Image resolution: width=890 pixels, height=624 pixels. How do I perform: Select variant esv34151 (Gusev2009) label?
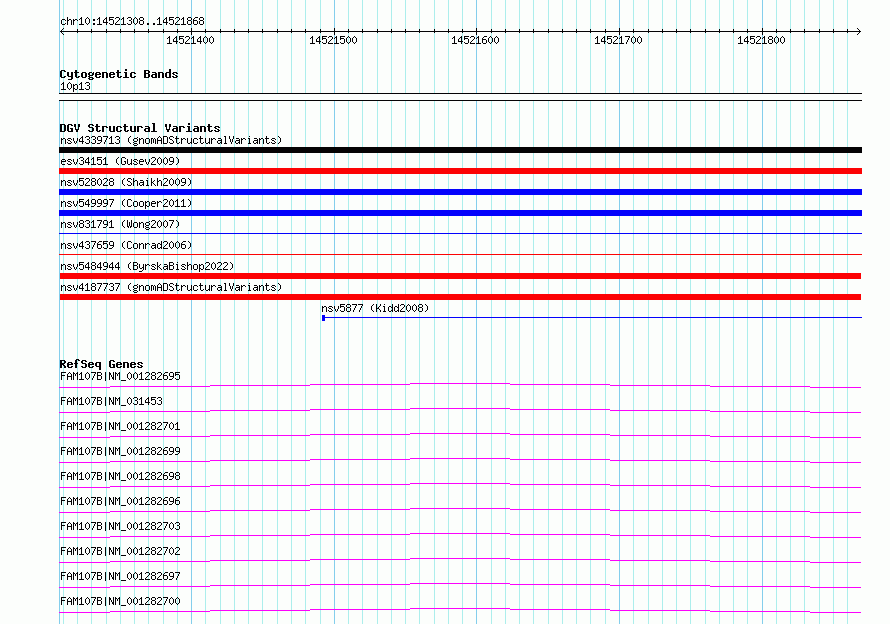pos(120,161)
